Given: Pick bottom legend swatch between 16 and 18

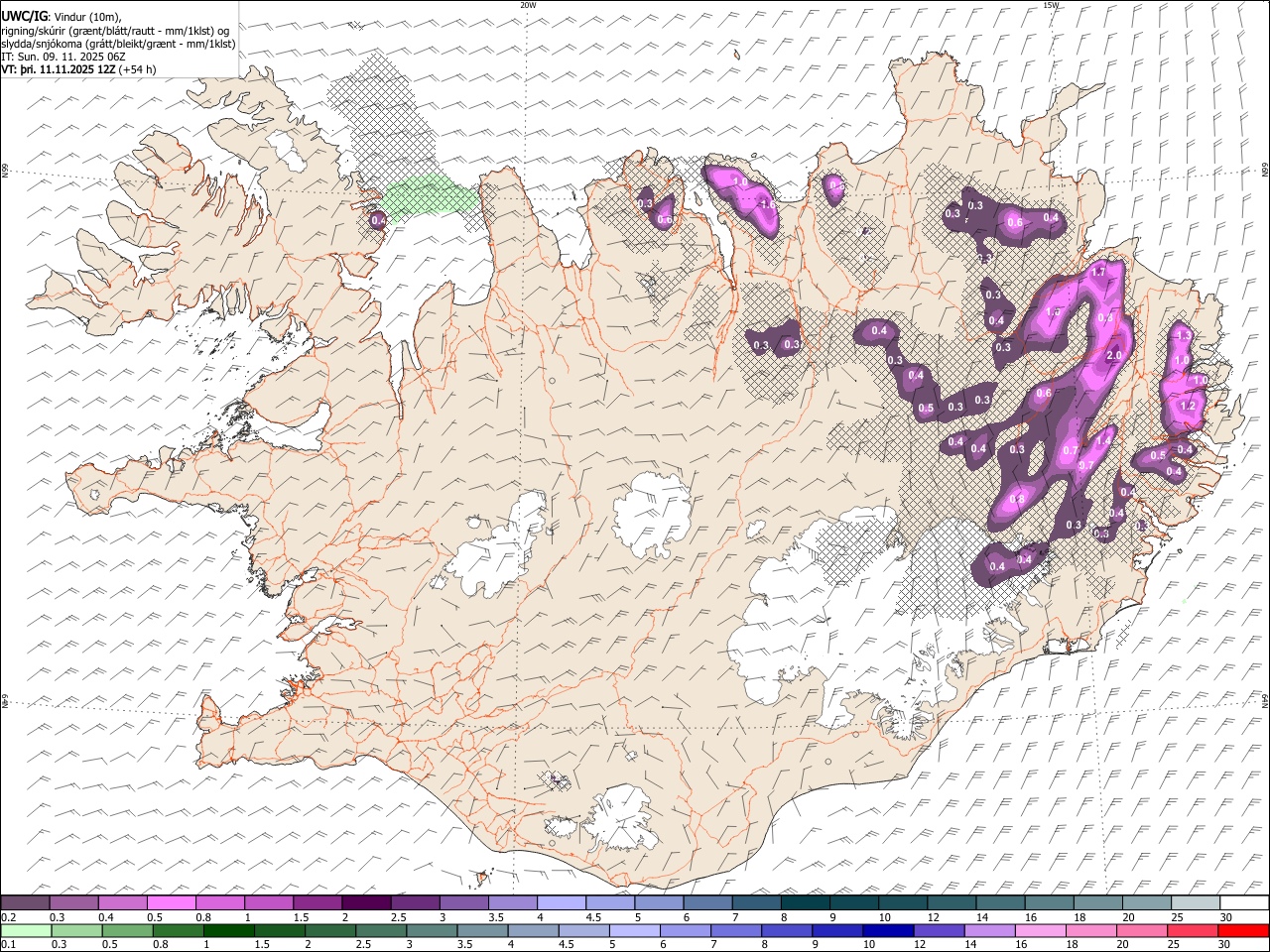Looking at the screenshot, I should click(1040, 930).
